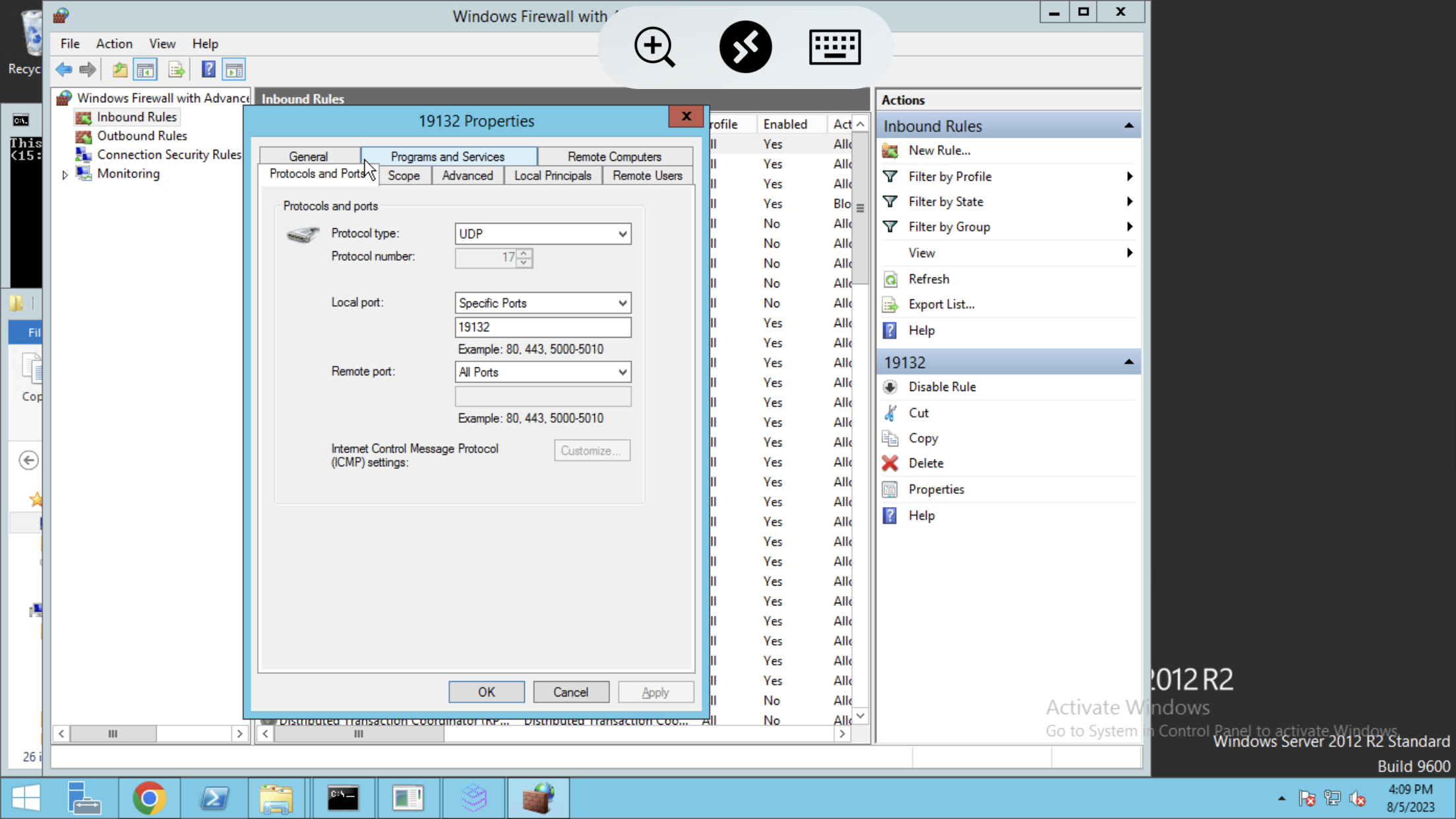Image resolution: width=1456 pixels, height=819 pixels.
Task: Click the toolbar back arrow
Action: click(64, 69)
